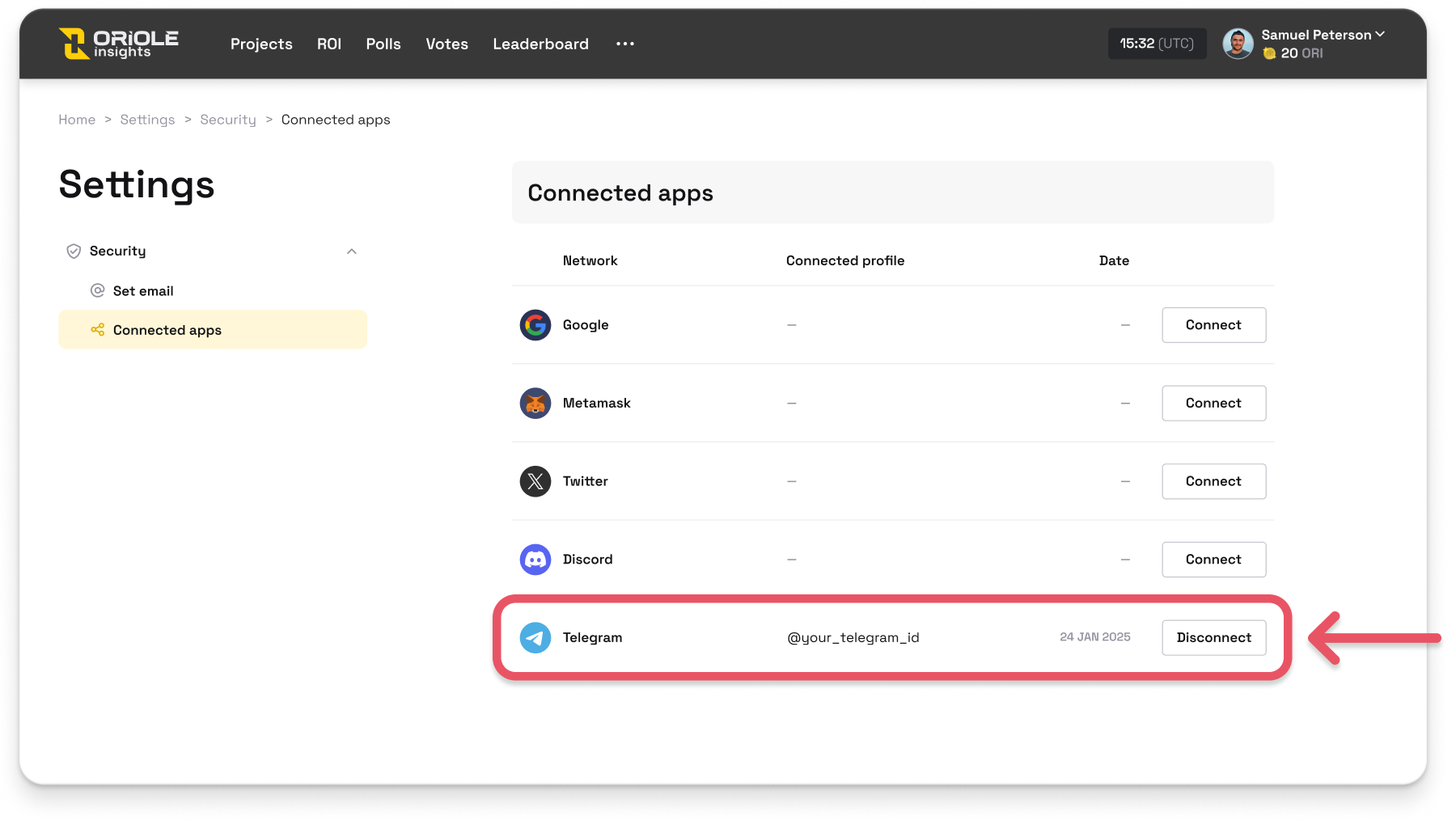The height and width of the screenshot is (820, 1456).
Task: Click the Oriole Insights logo
Action: pyautogui.click(x=118, y=44)
